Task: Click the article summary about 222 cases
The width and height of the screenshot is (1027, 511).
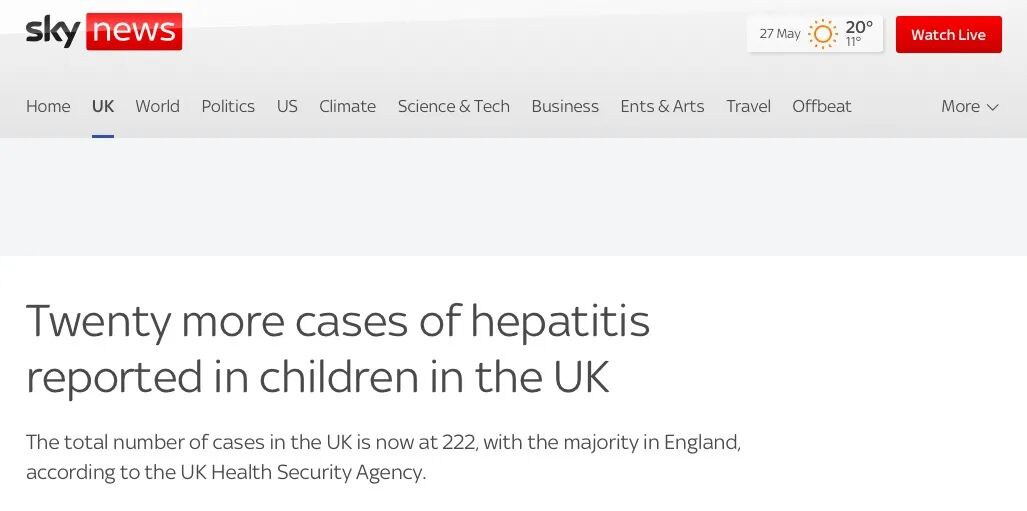Action: tap(383, 457)
